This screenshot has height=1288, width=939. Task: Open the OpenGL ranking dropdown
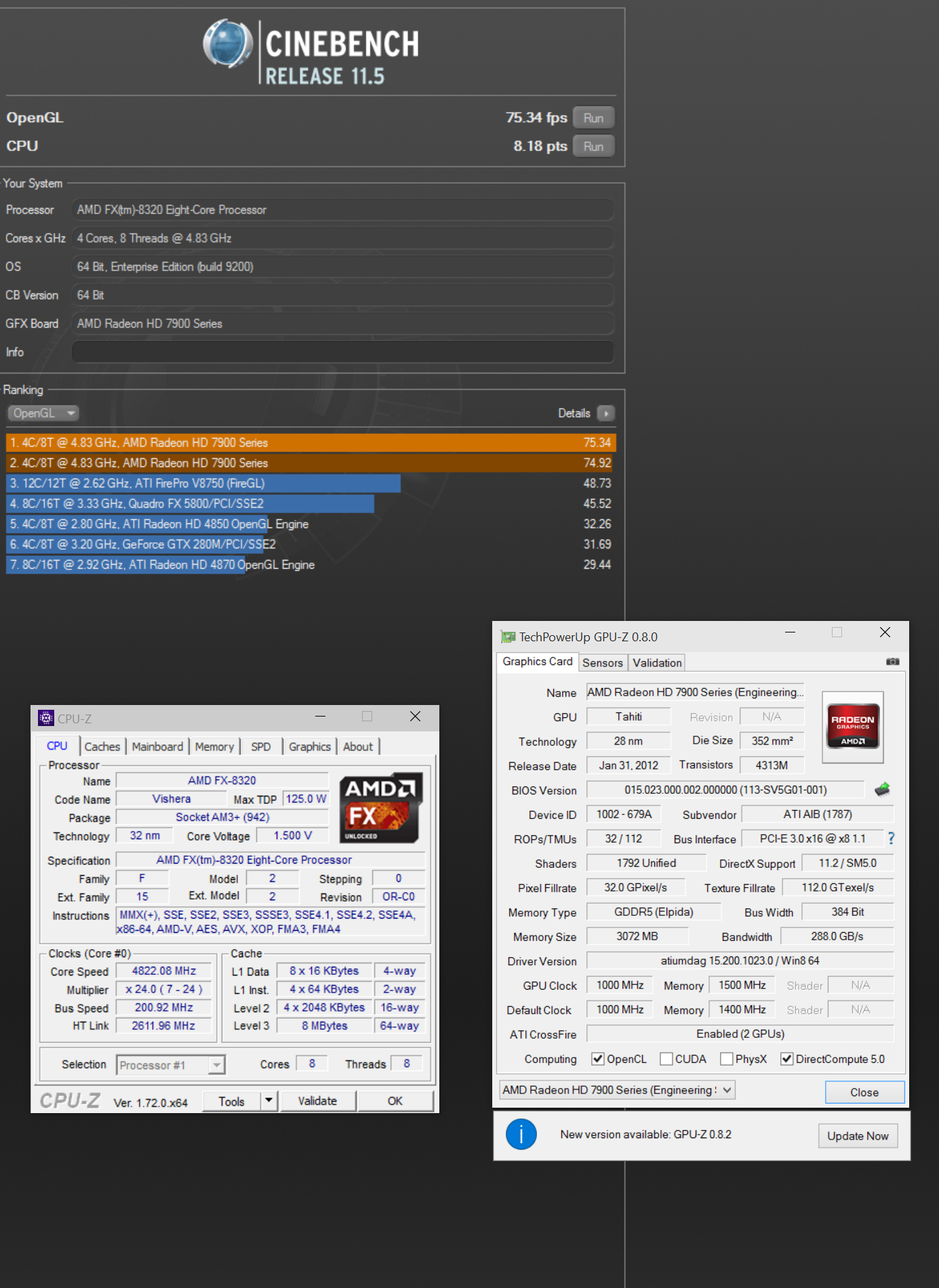tap(43, 413)
